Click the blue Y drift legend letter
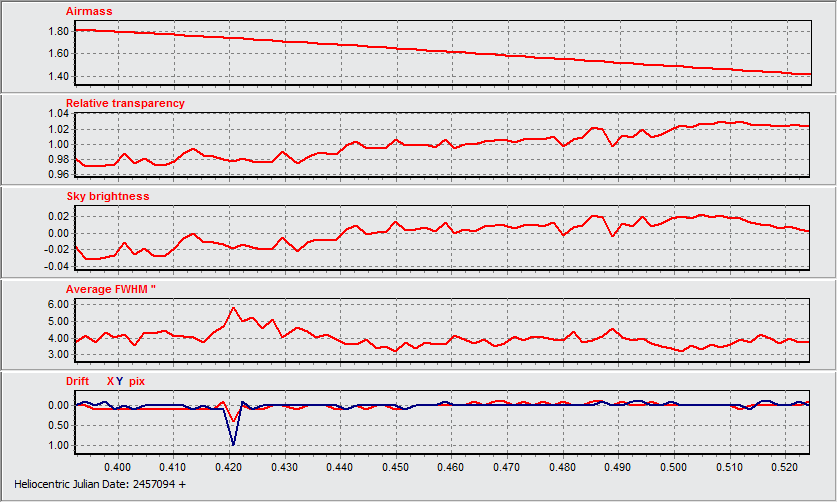The width and height of the screenshot is (838, 503). click(120, 382)
